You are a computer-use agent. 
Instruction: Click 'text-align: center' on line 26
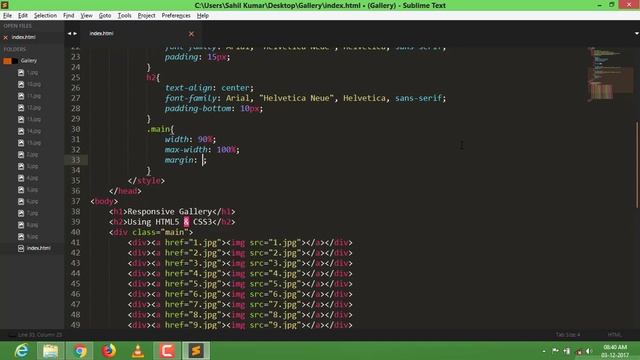point(207,88)
